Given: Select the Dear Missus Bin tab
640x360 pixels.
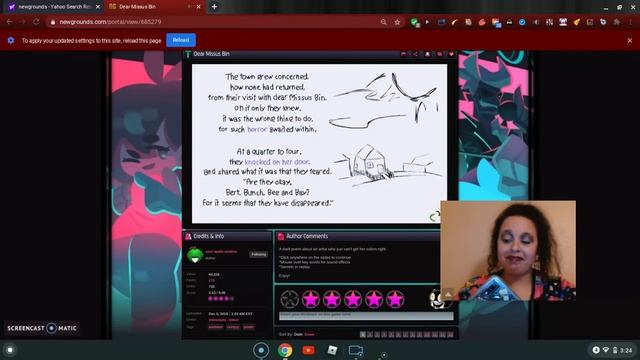Looking at the screenshot, I should pos(154,7).
